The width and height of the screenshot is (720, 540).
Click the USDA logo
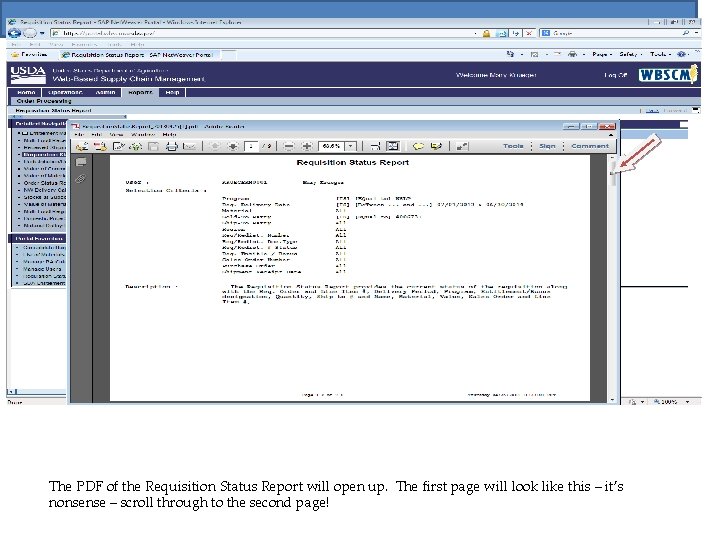coord(28,74)
